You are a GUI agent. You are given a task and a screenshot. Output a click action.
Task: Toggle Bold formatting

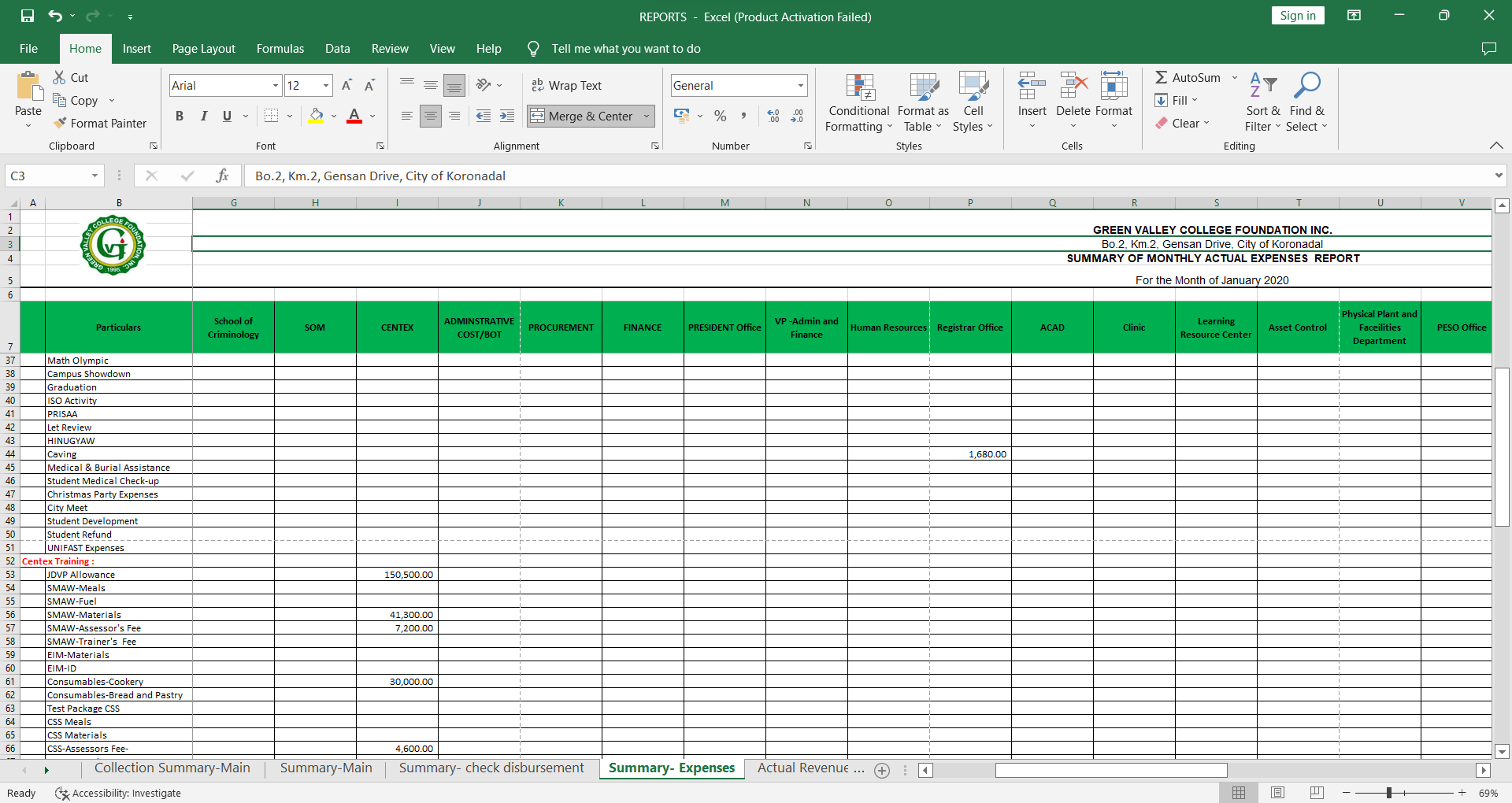click(180, 116)
